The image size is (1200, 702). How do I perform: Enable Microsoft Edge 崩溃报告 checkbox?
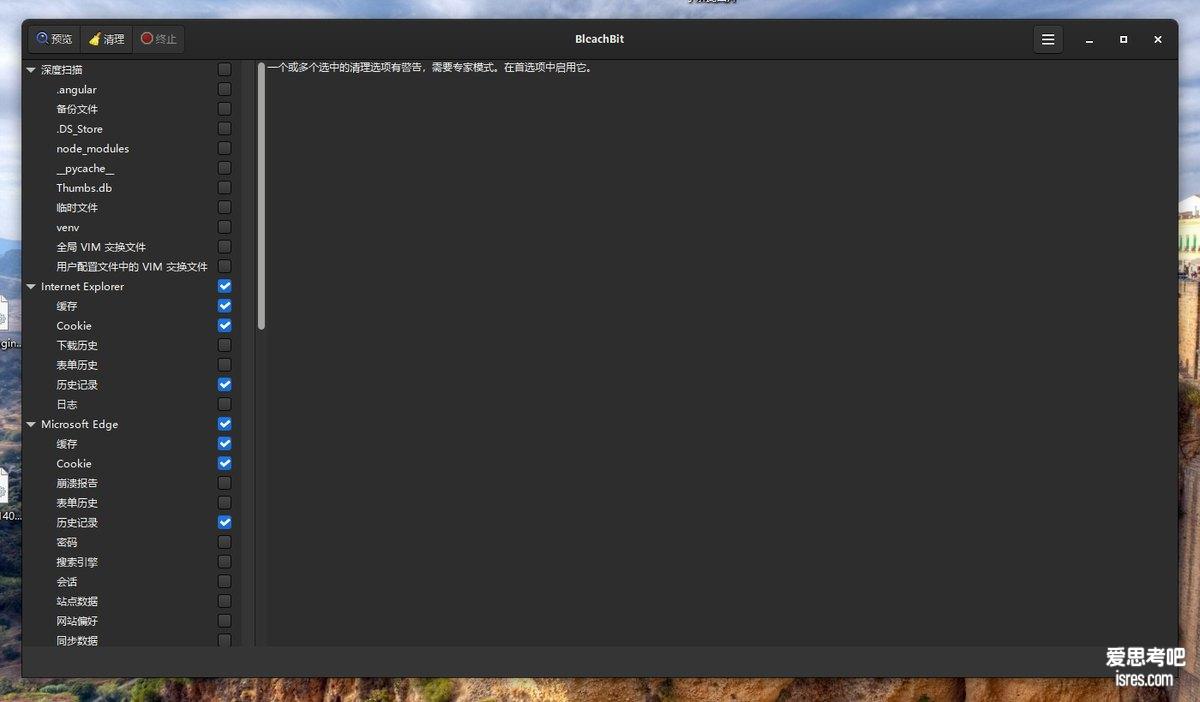coord(224,483)
